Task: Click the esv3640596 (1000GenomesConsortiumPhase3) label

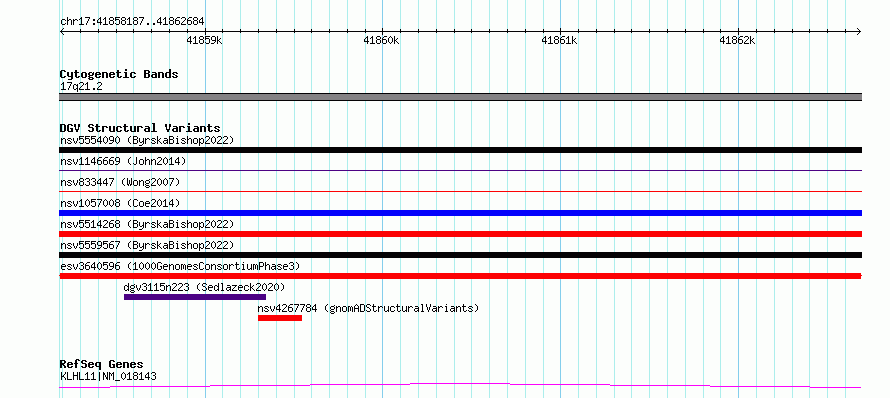Action: [x=180, y=266]
